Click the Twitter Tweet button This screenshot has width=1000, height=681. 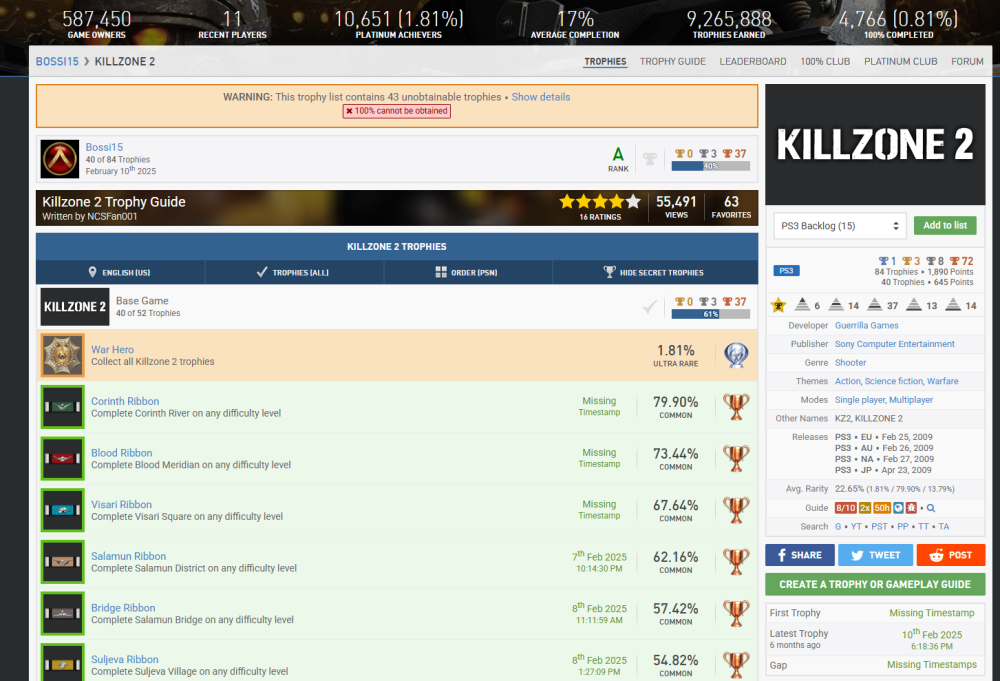coord(874,555)
